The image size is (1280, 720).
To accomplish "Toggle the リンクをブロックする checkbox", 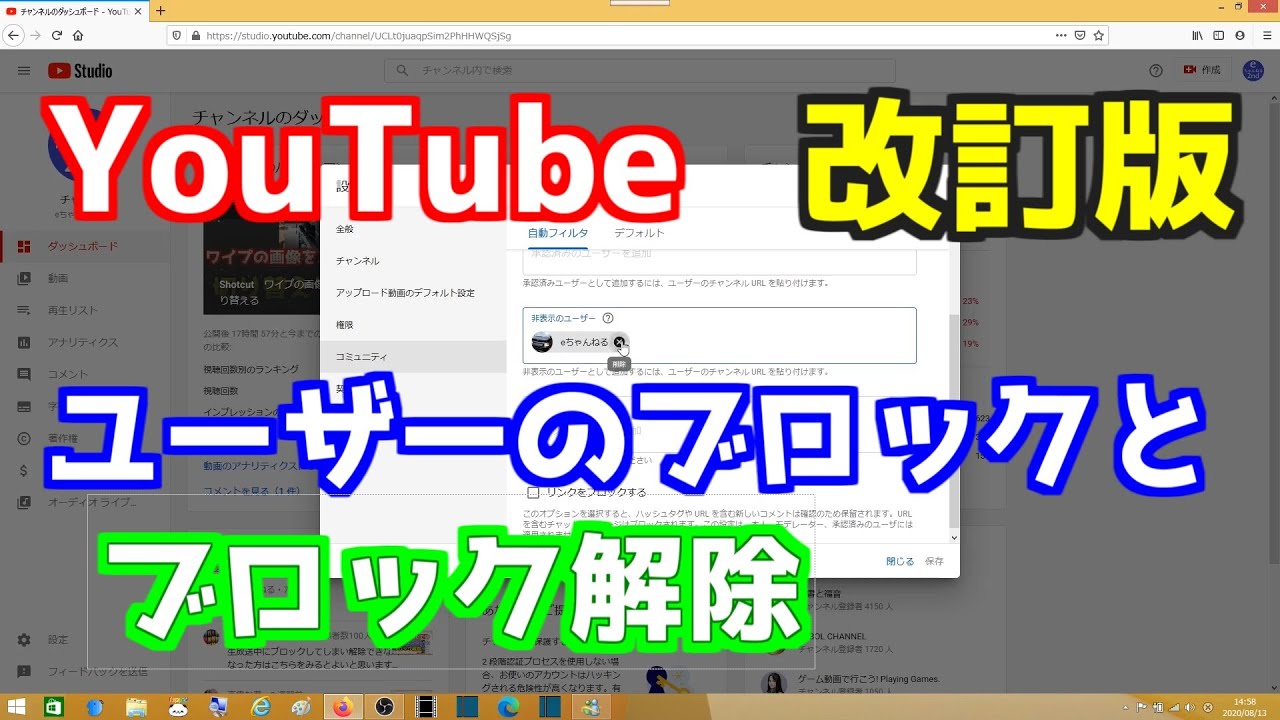I will (x=533, y=492).
